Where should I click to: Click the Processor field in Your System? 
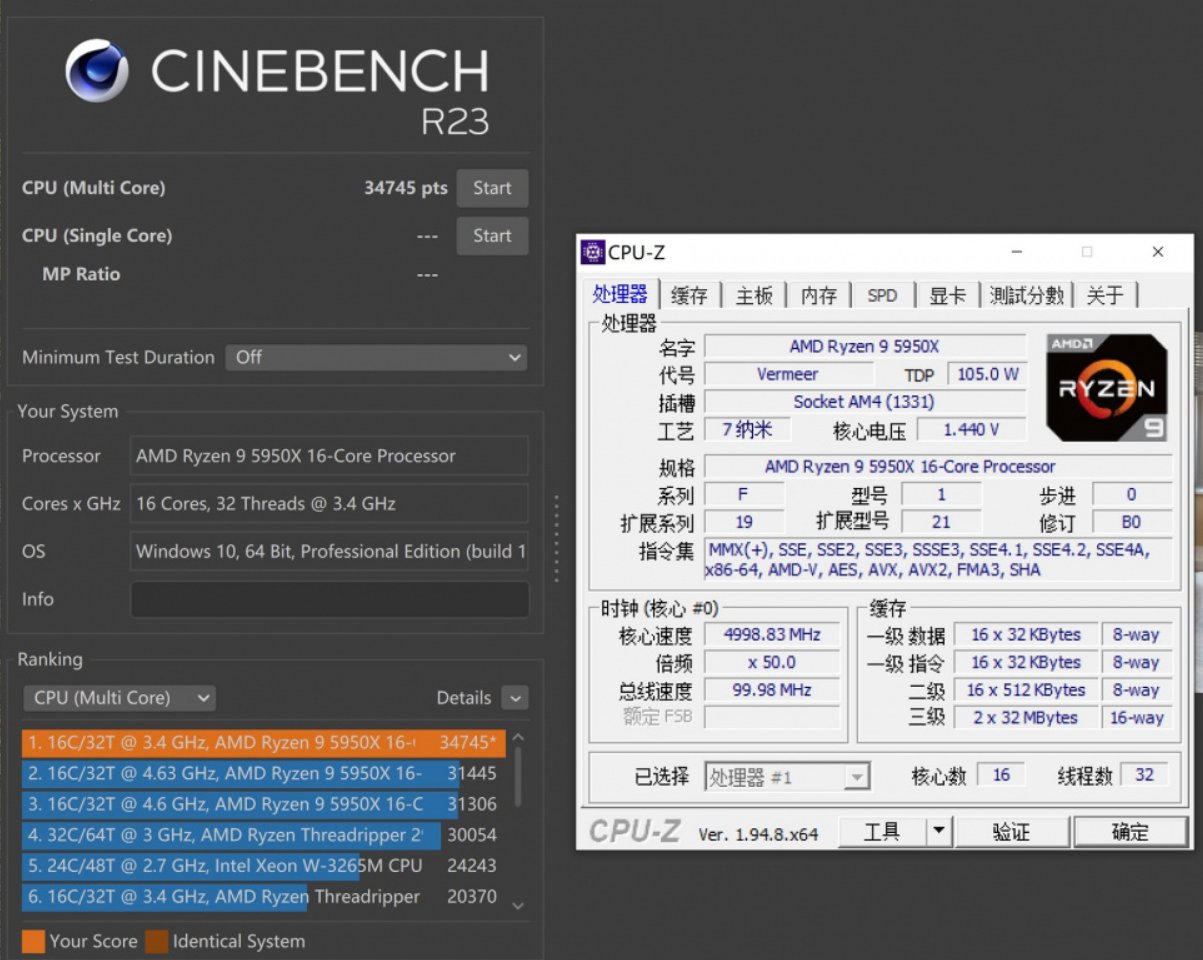coord(329,456)
